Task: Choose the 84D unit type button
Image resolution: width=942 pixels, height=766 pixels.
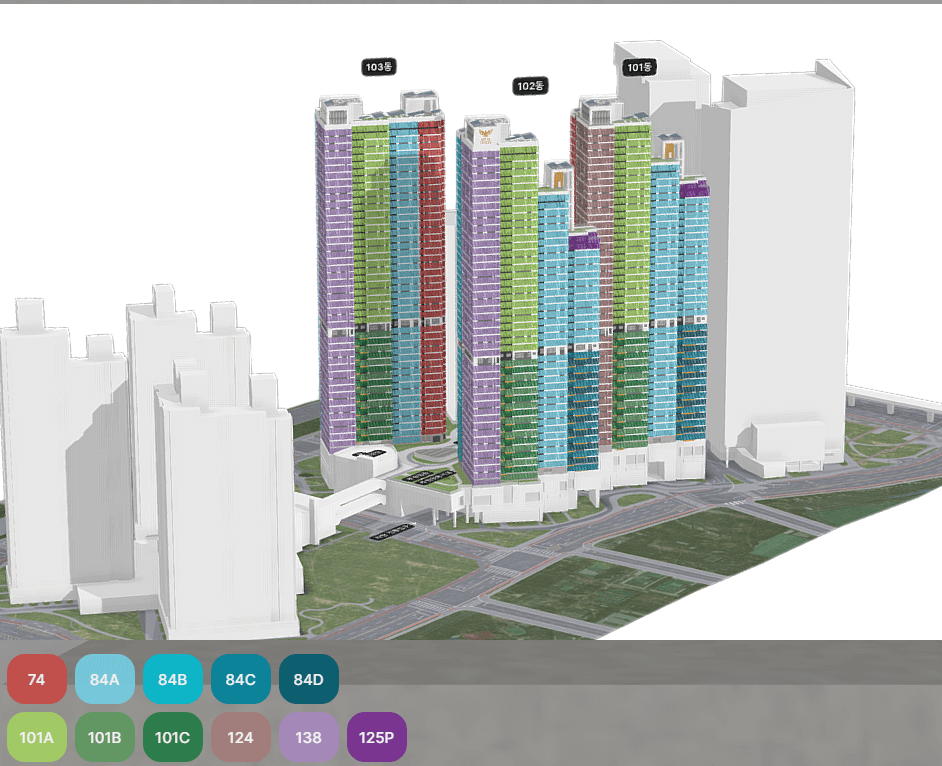Action: [308, 679]
